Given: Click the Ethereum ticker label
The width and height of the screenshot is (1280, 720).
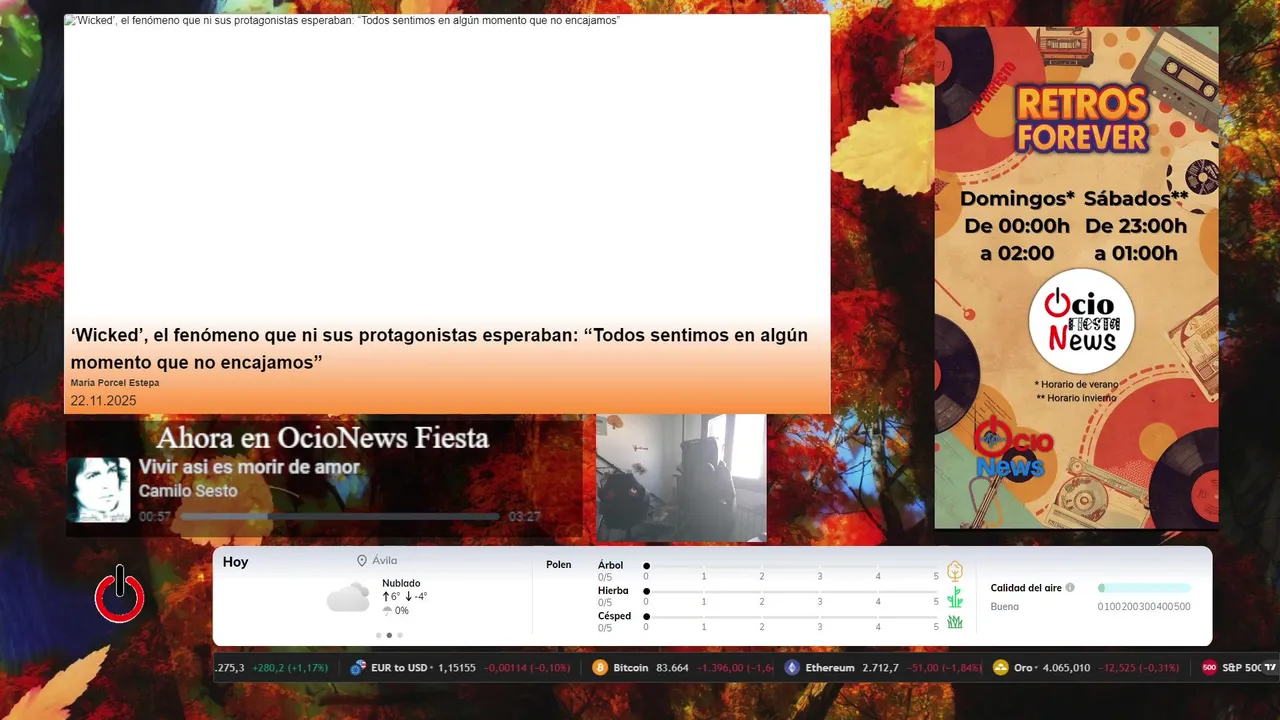Looking at the screenshot, I should (830, 668).
